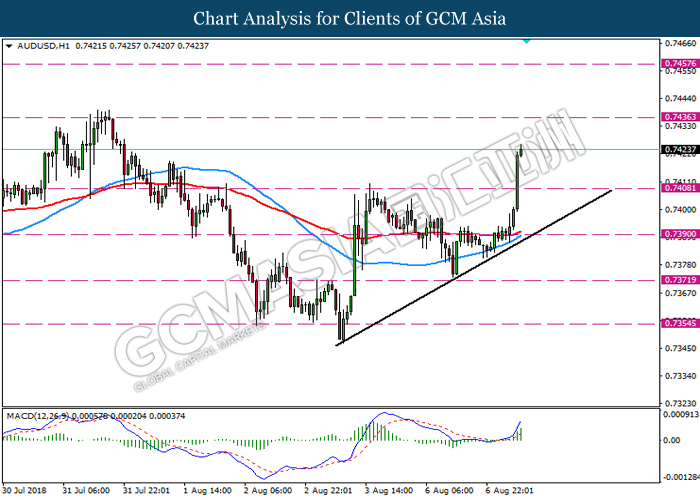
Task: Click the 1 Aug 14:00 time axis label
Action: [x=208, y=491]
